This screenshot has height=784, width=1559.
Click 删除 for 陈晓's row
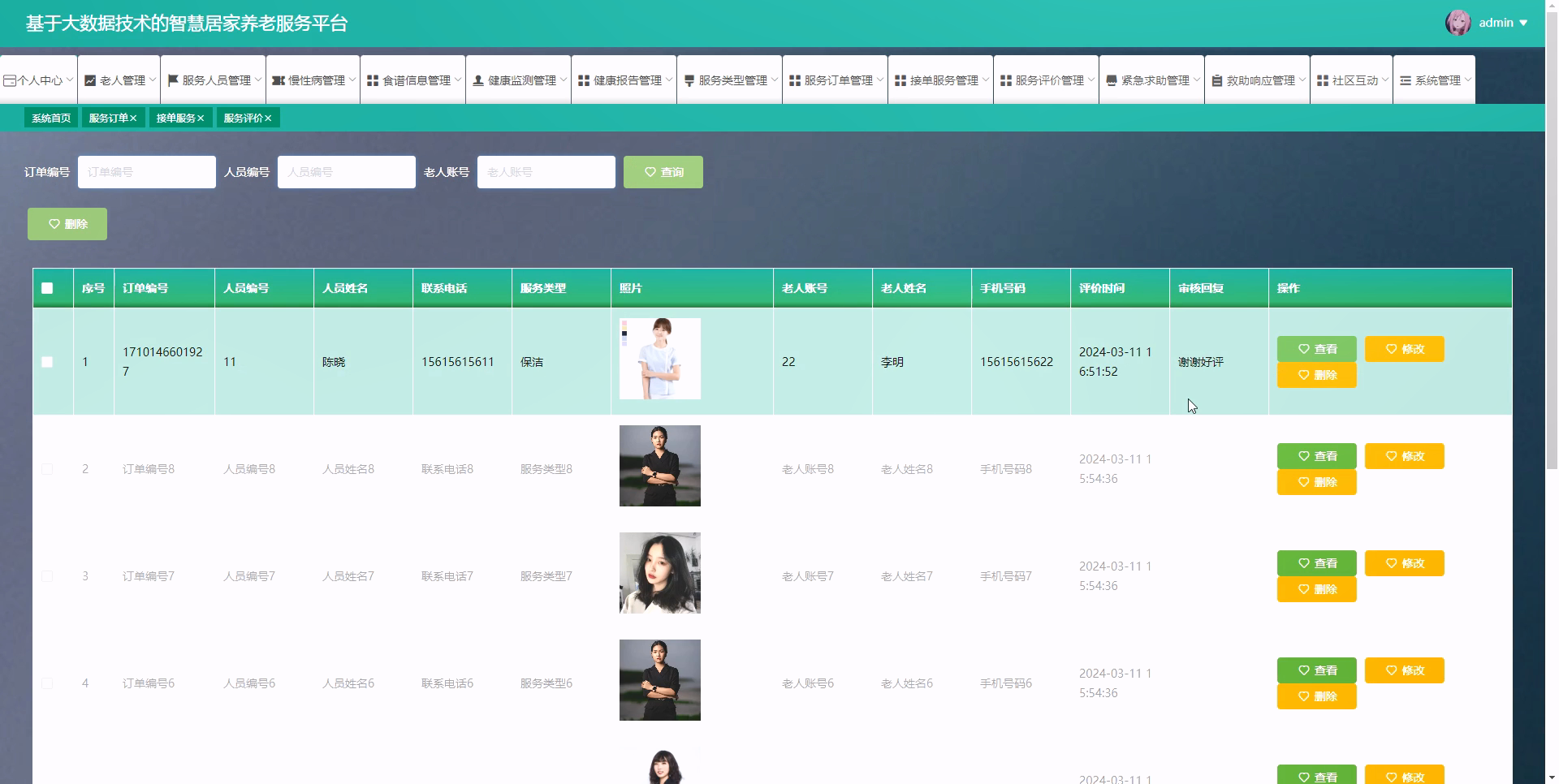[x=1317, y=375]
